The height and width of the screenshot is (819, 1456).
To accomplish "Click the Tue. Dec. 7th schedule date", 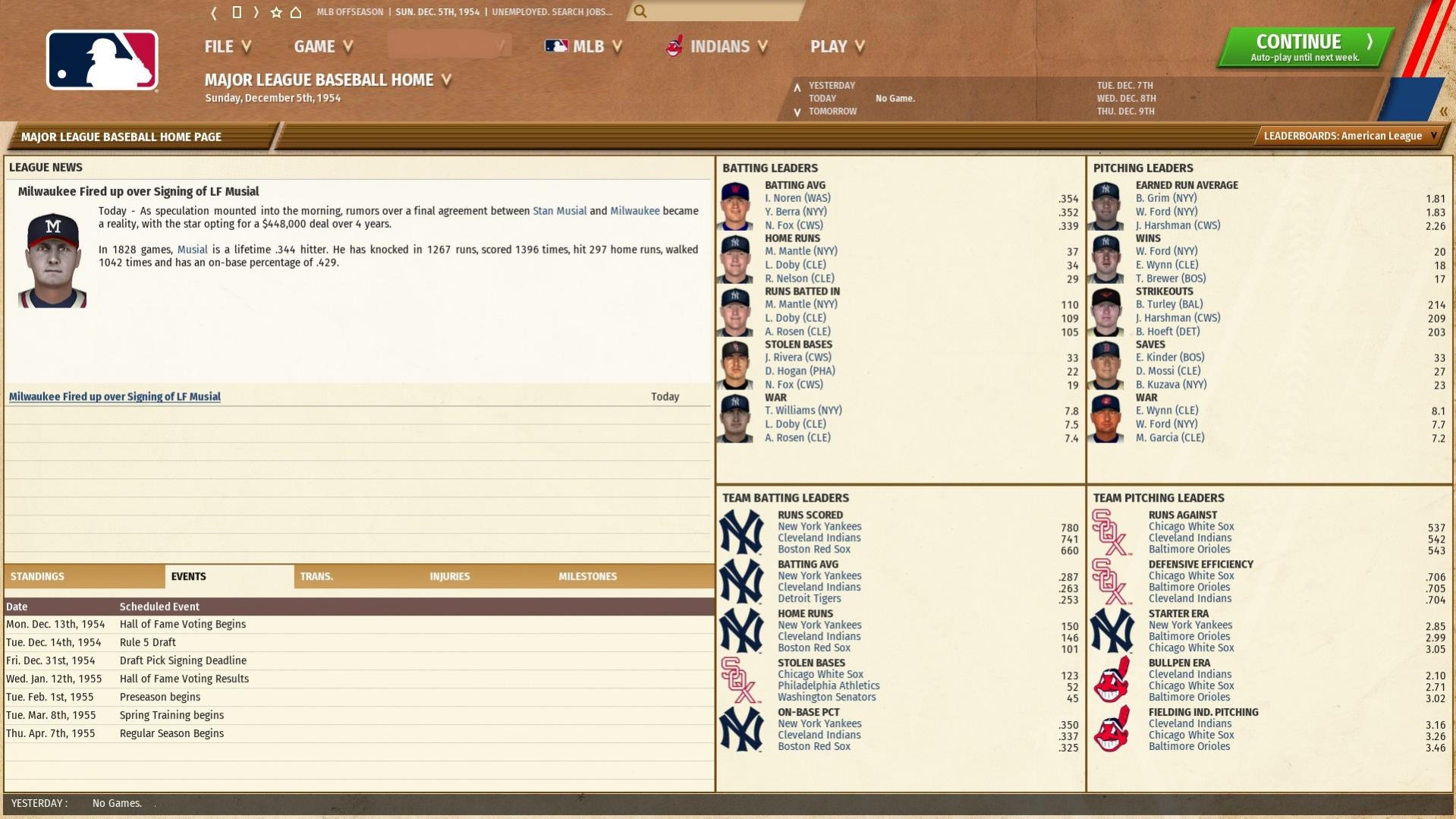I will click(1124, 86).
